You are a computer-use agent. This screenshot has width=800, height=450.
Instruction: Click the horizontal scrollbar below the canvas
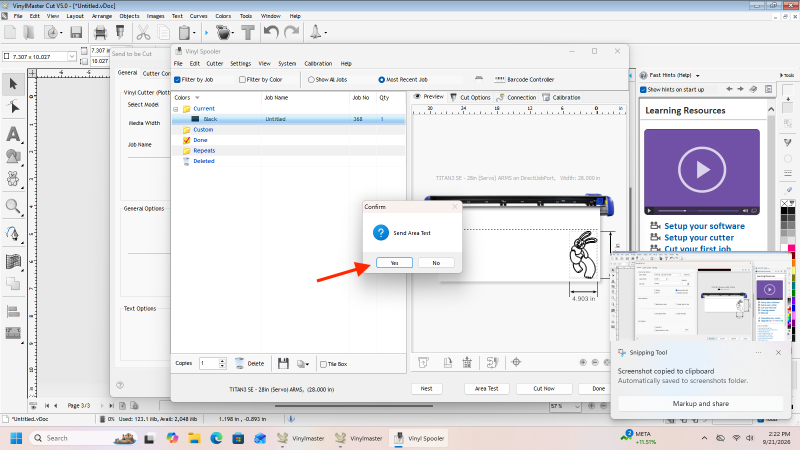point(354,406)
